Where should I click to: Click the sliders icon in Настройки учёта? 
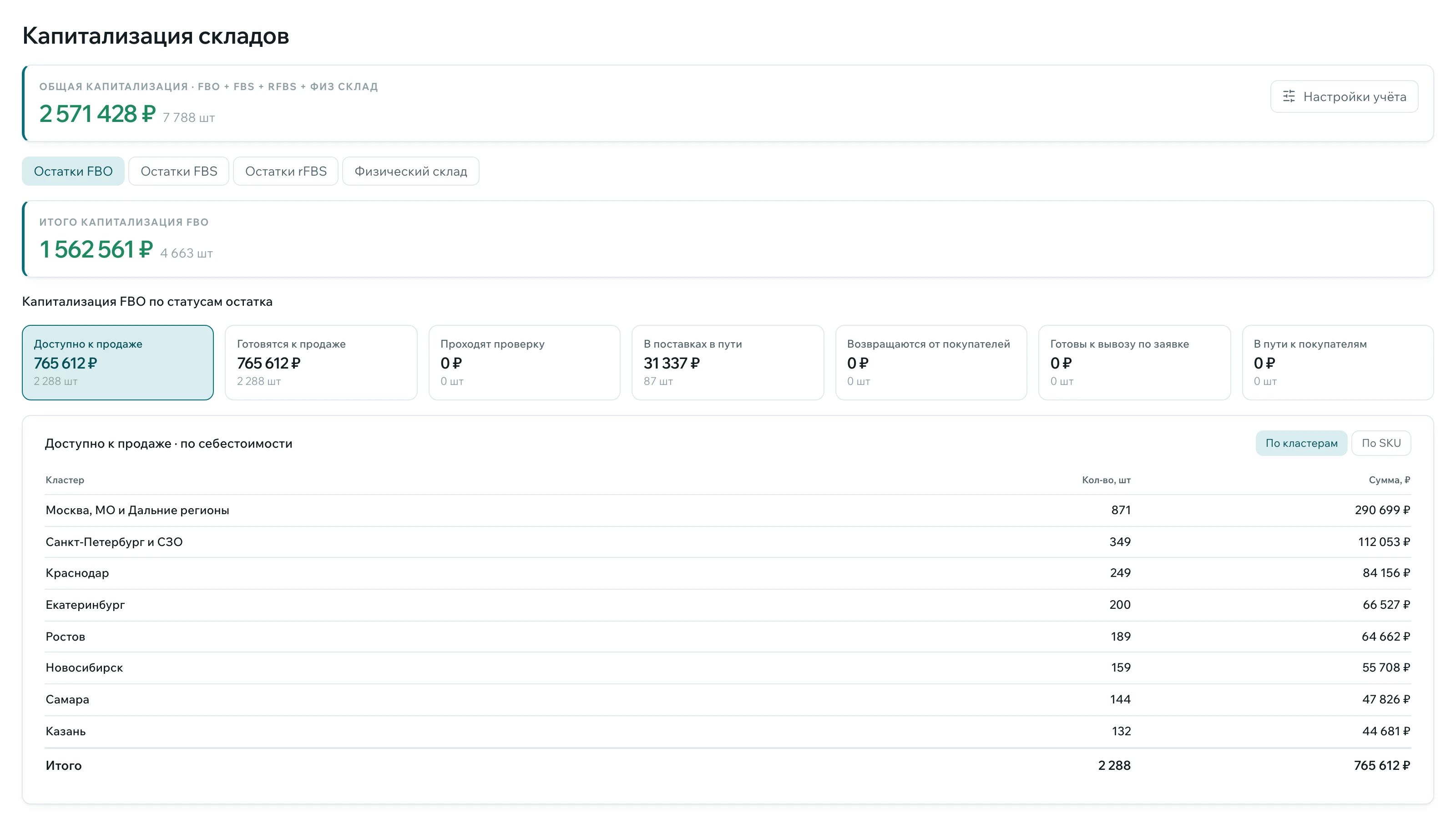[x=1289, y=96]
